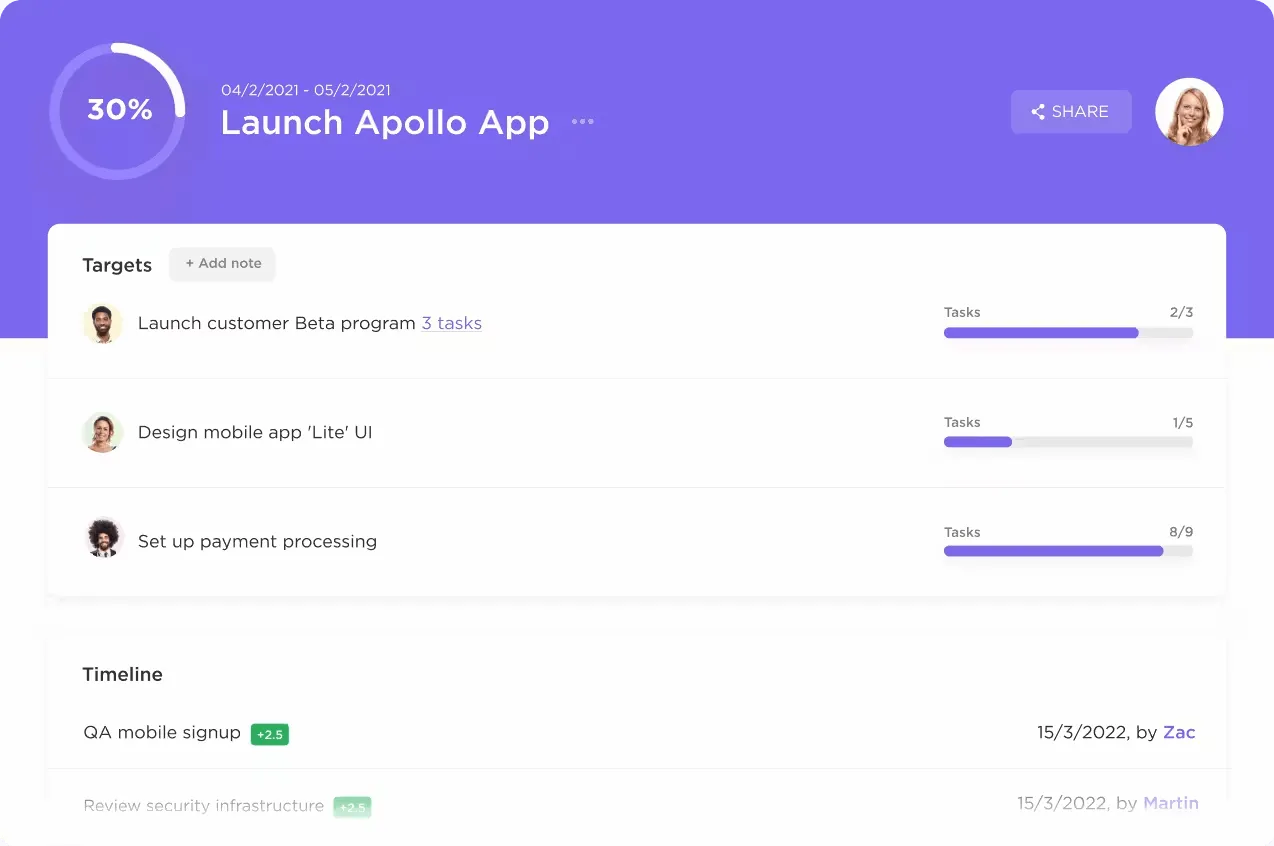Screen dimensions: 1274x846
Task: Click the 1/5 task count
Action: coord(1183,422)
